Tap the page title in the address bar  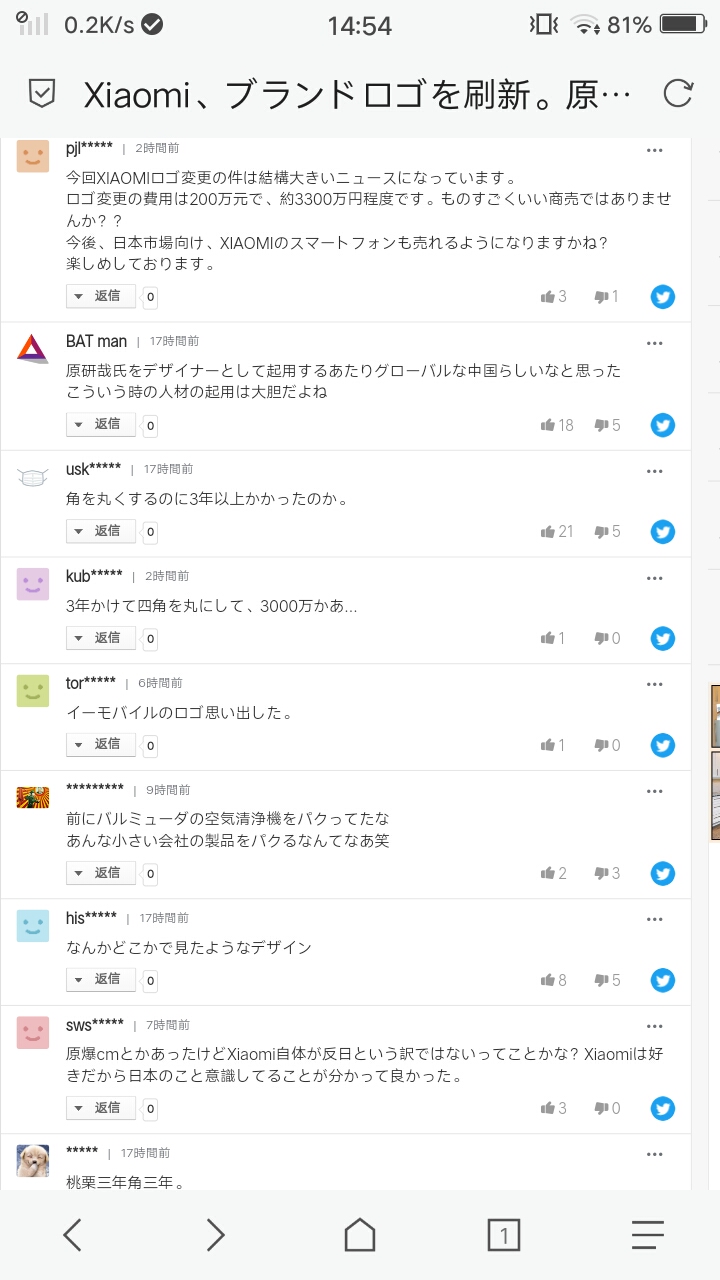pyautogui.click(x=358, y=95)
